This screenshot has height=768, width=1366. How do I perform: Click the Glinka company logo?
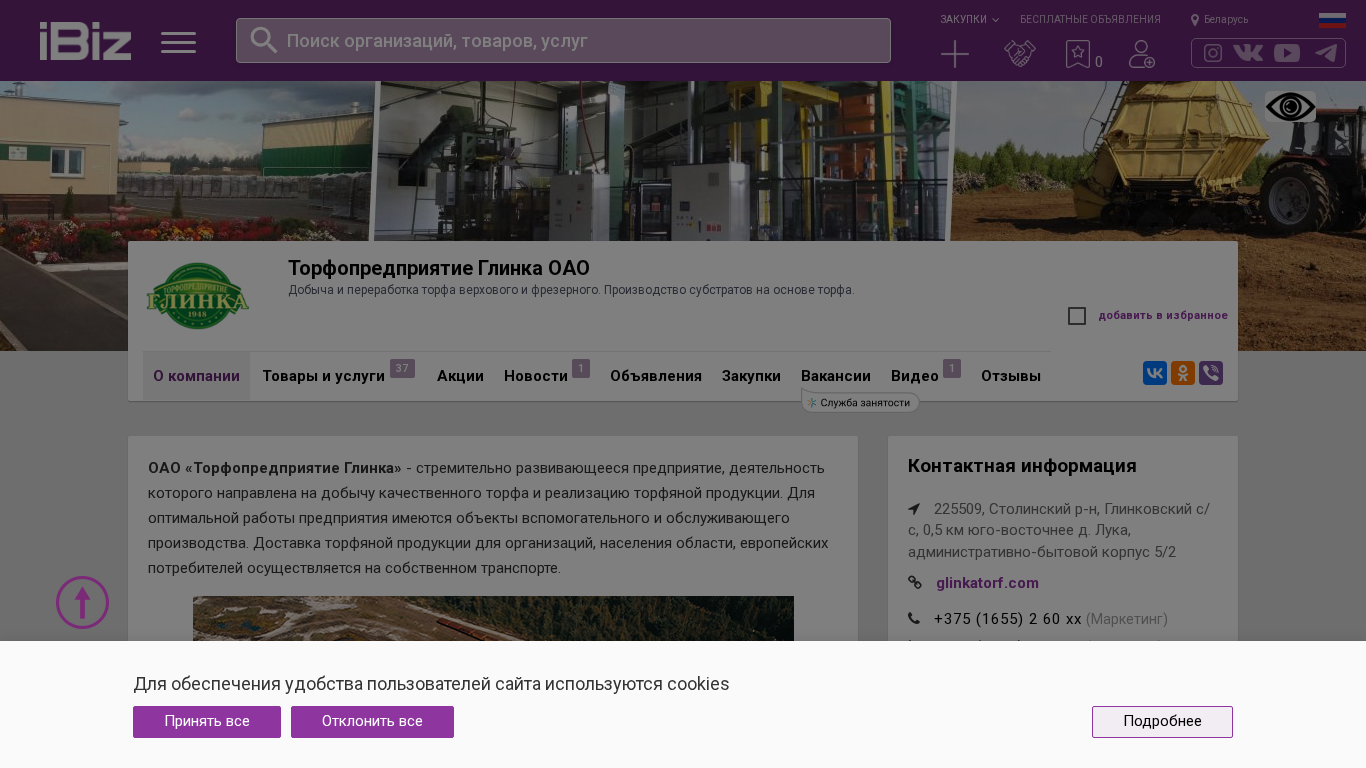198,296
